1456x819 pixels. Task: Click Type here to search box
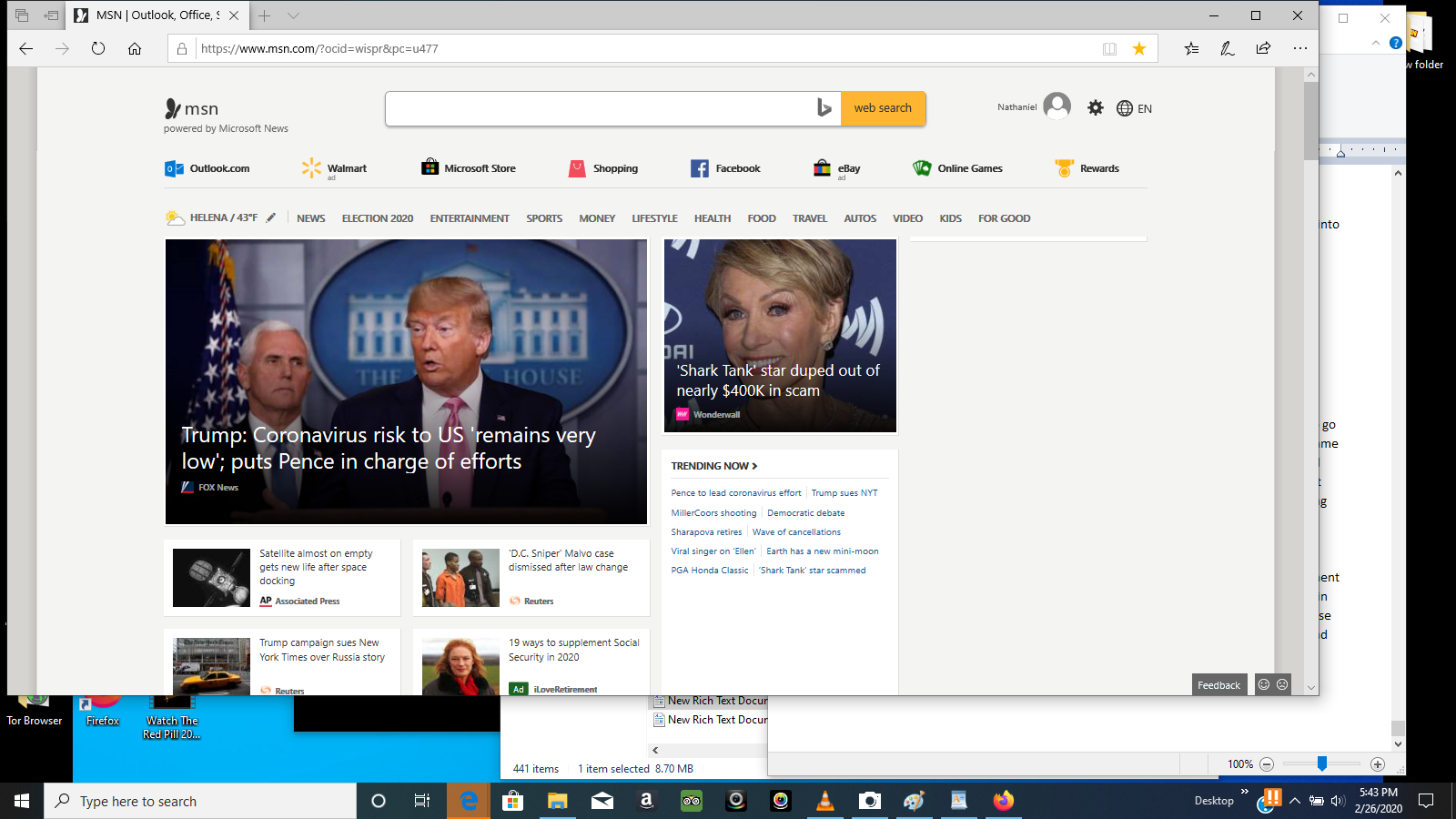point(200,801)
